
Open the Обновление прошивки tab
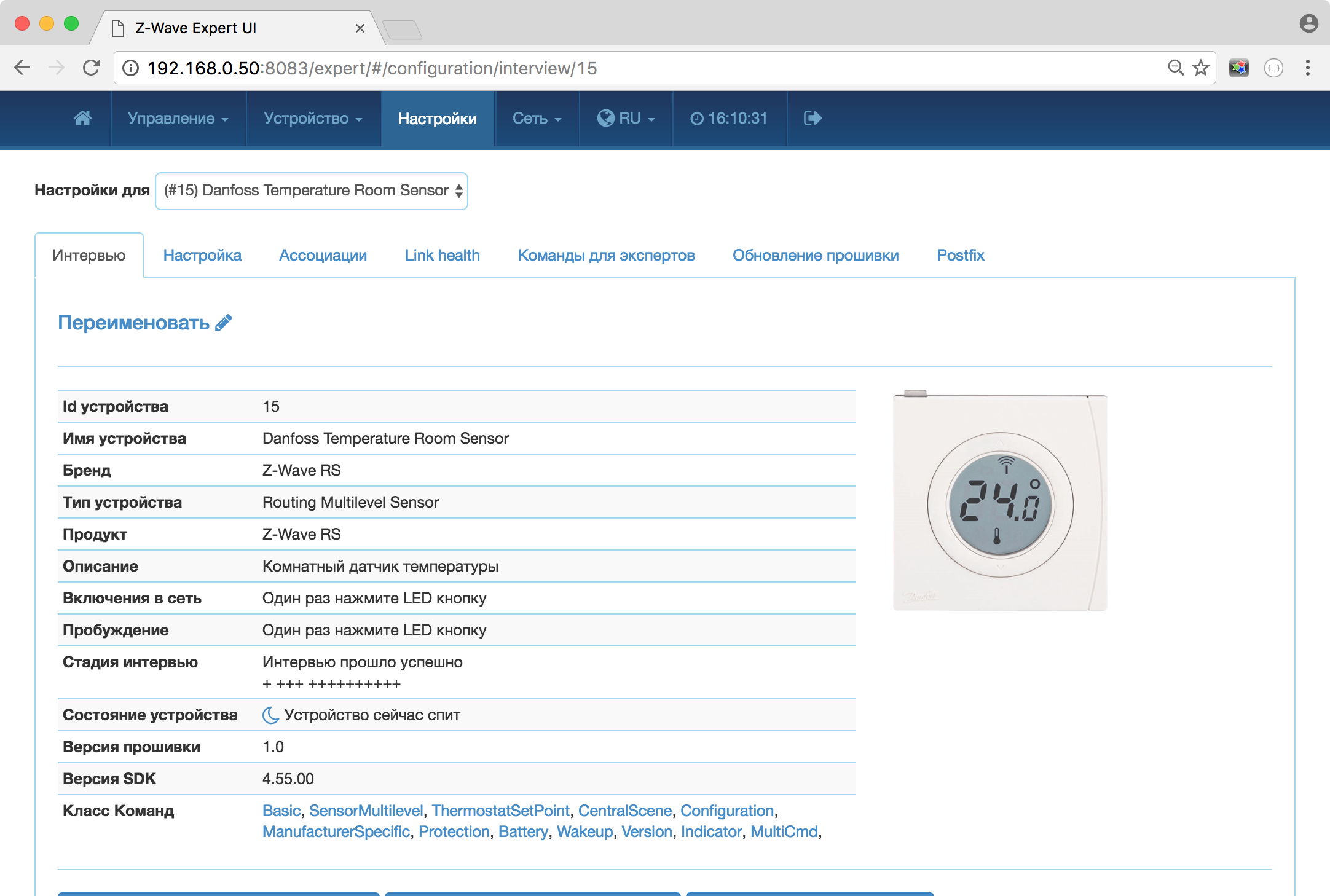coord(816,255)
